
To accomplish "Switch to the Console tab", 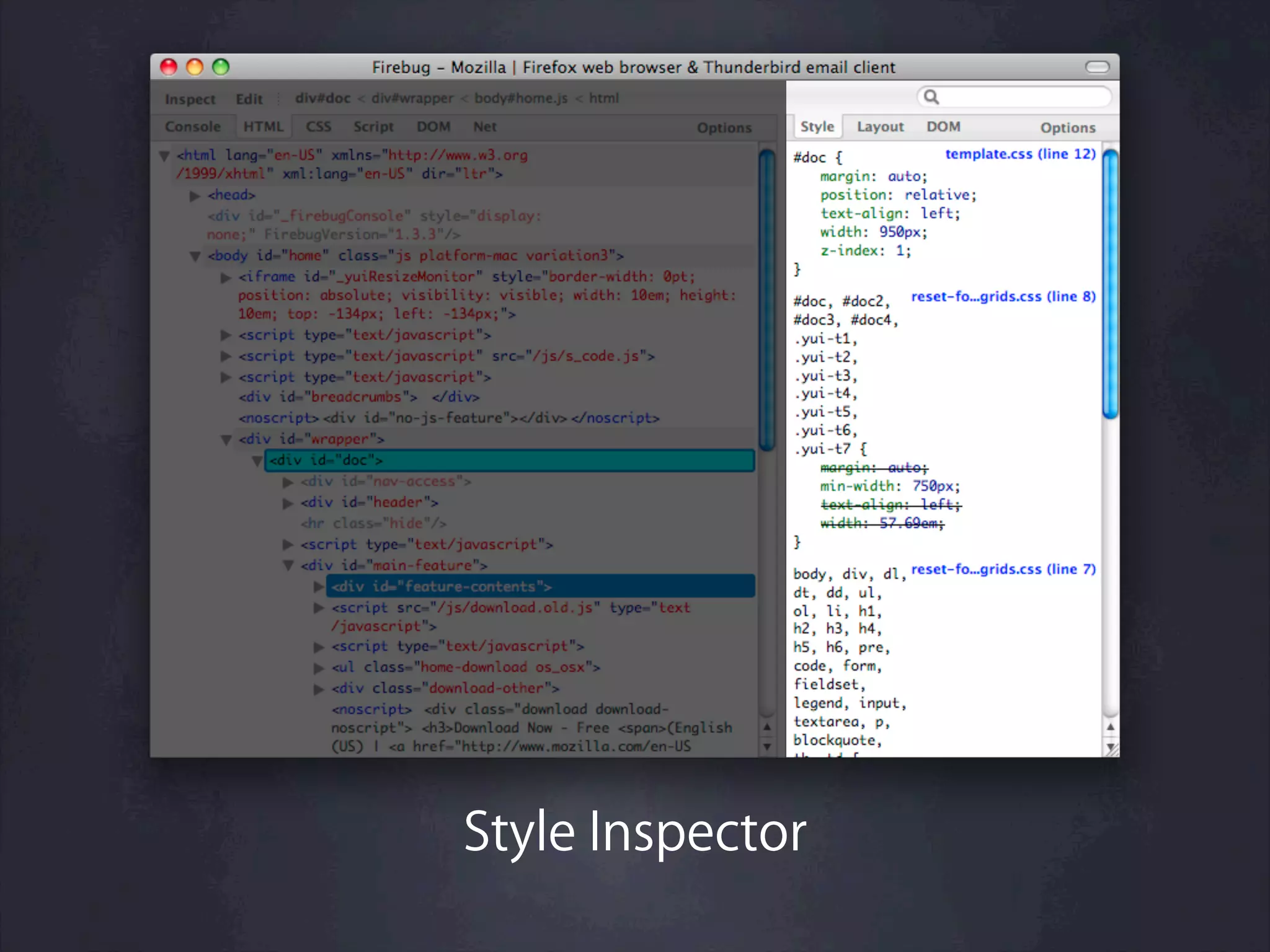I will point(193,126).
